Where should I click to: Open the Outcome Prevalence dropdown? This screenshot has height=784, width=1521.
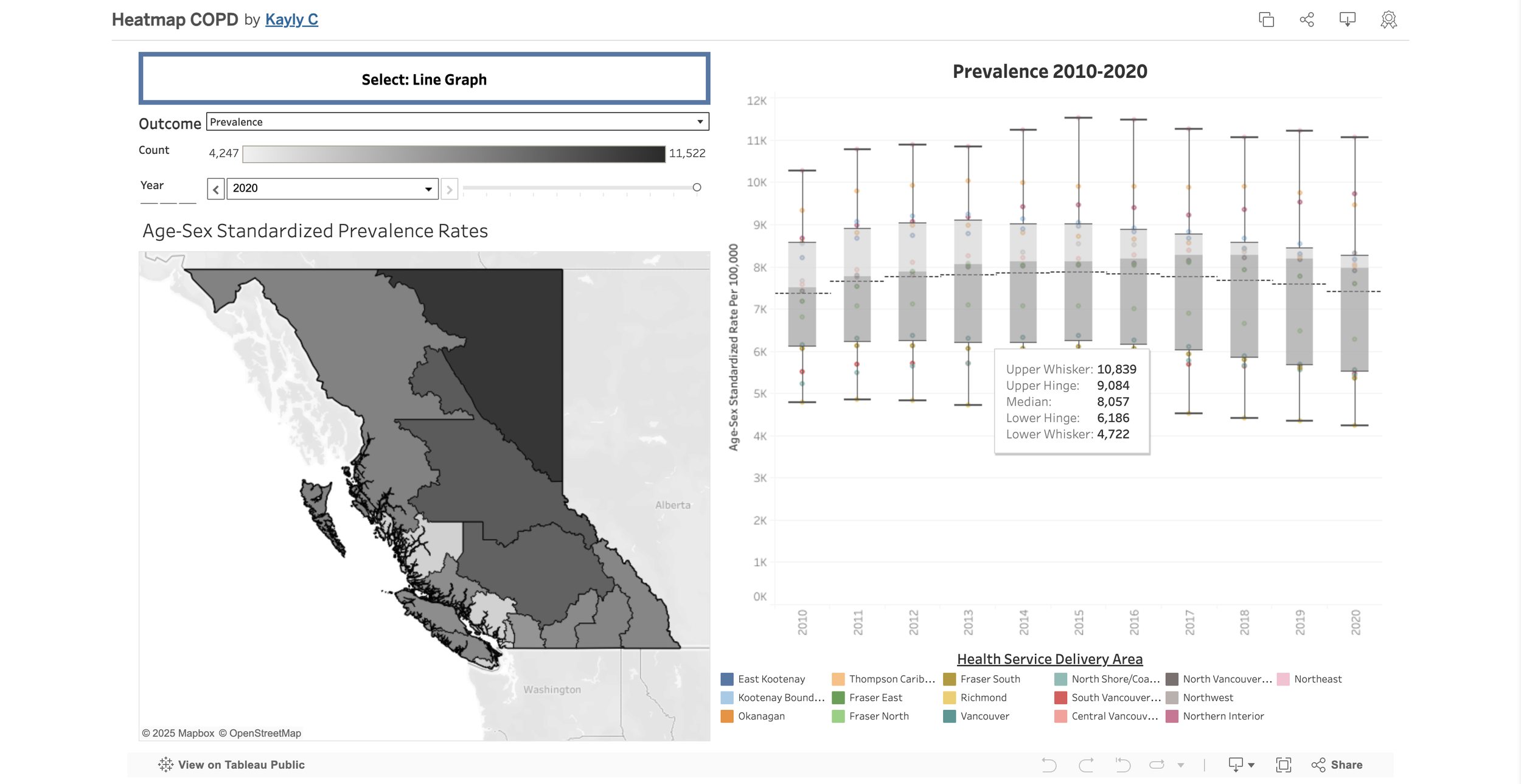click(457, 122)
